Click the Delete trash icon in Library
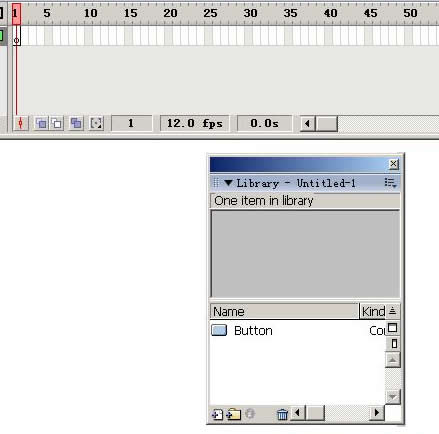Screen dimensions: 439x434 [282, 414]
